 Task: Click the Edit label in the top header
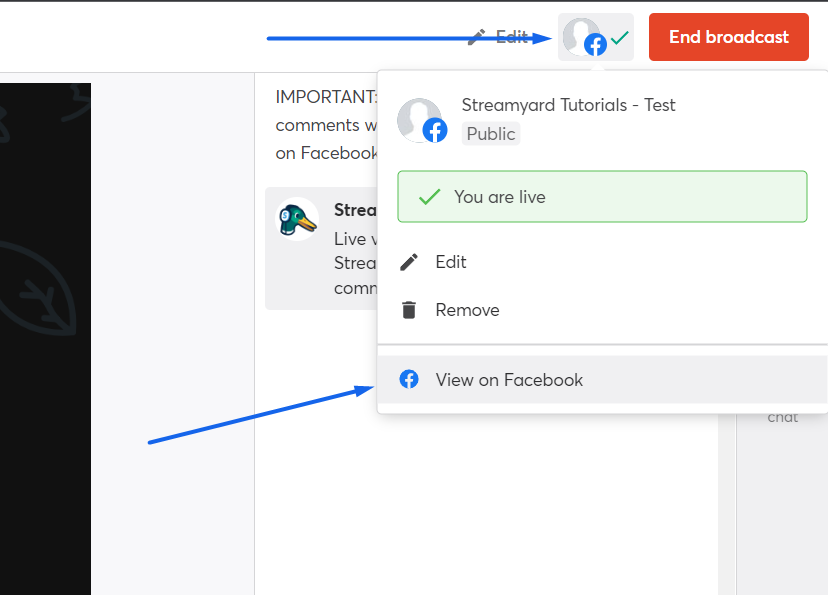pos(512,37)
